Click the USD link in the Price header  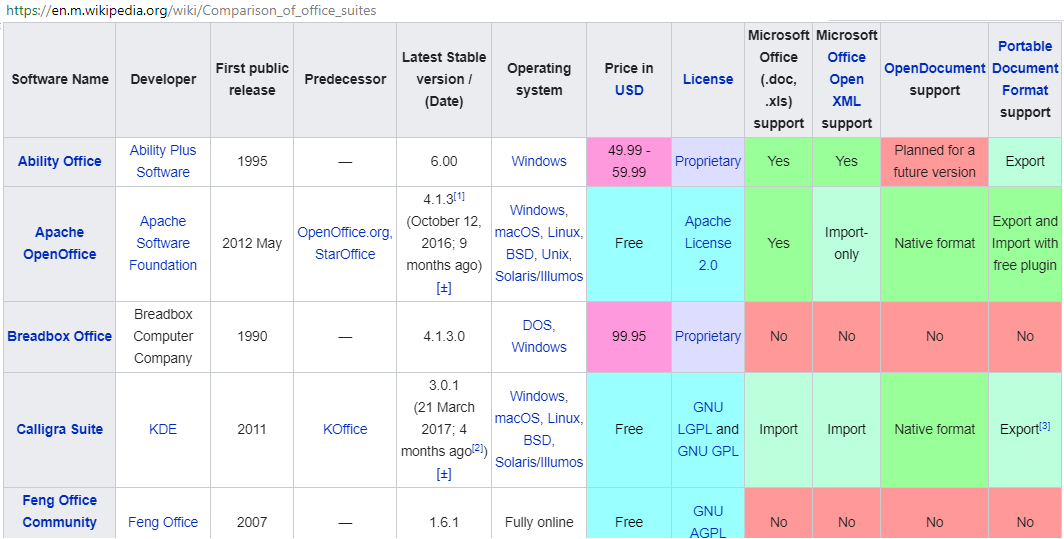pyautogui.click(x=629, y=90)
